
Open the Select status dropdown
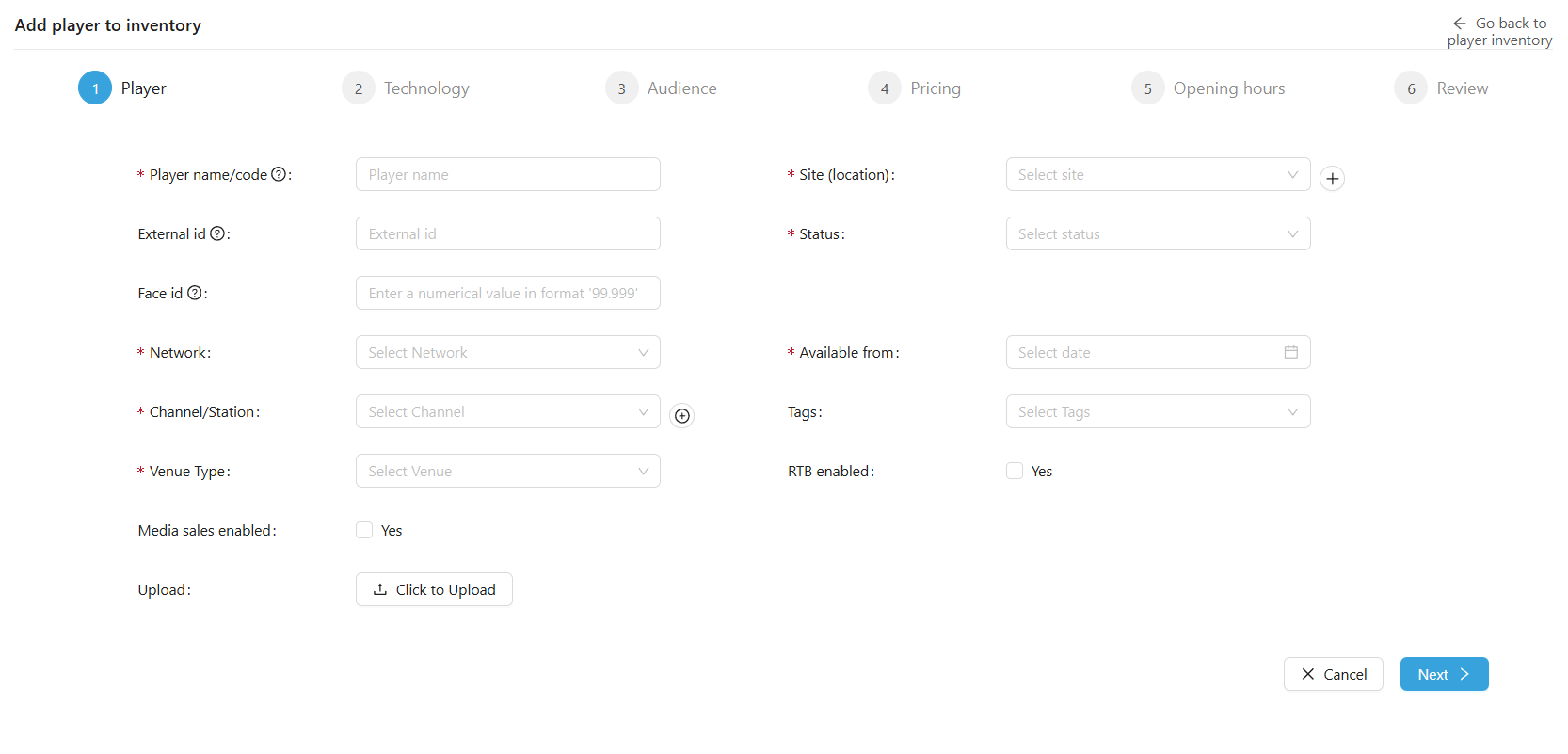coord(1157,233)
